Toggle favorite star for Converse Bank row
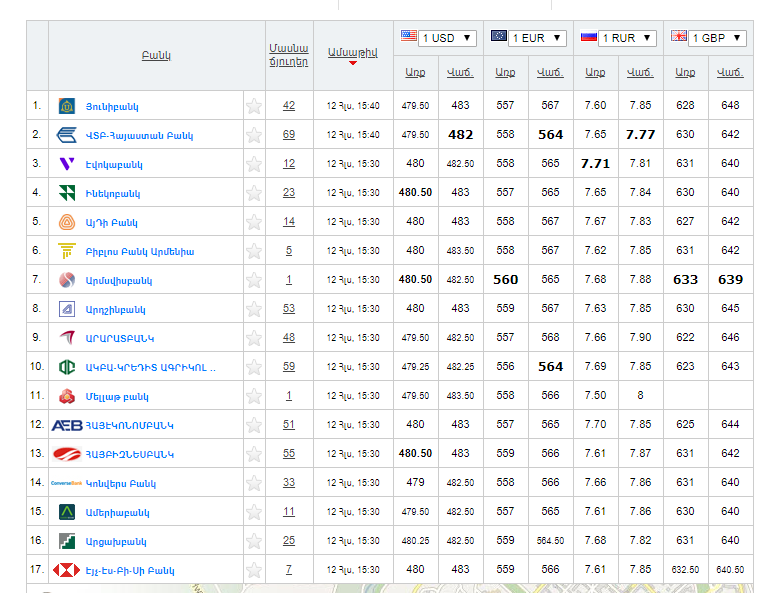Viewport: 763px width, 593px height. [254, 483]
